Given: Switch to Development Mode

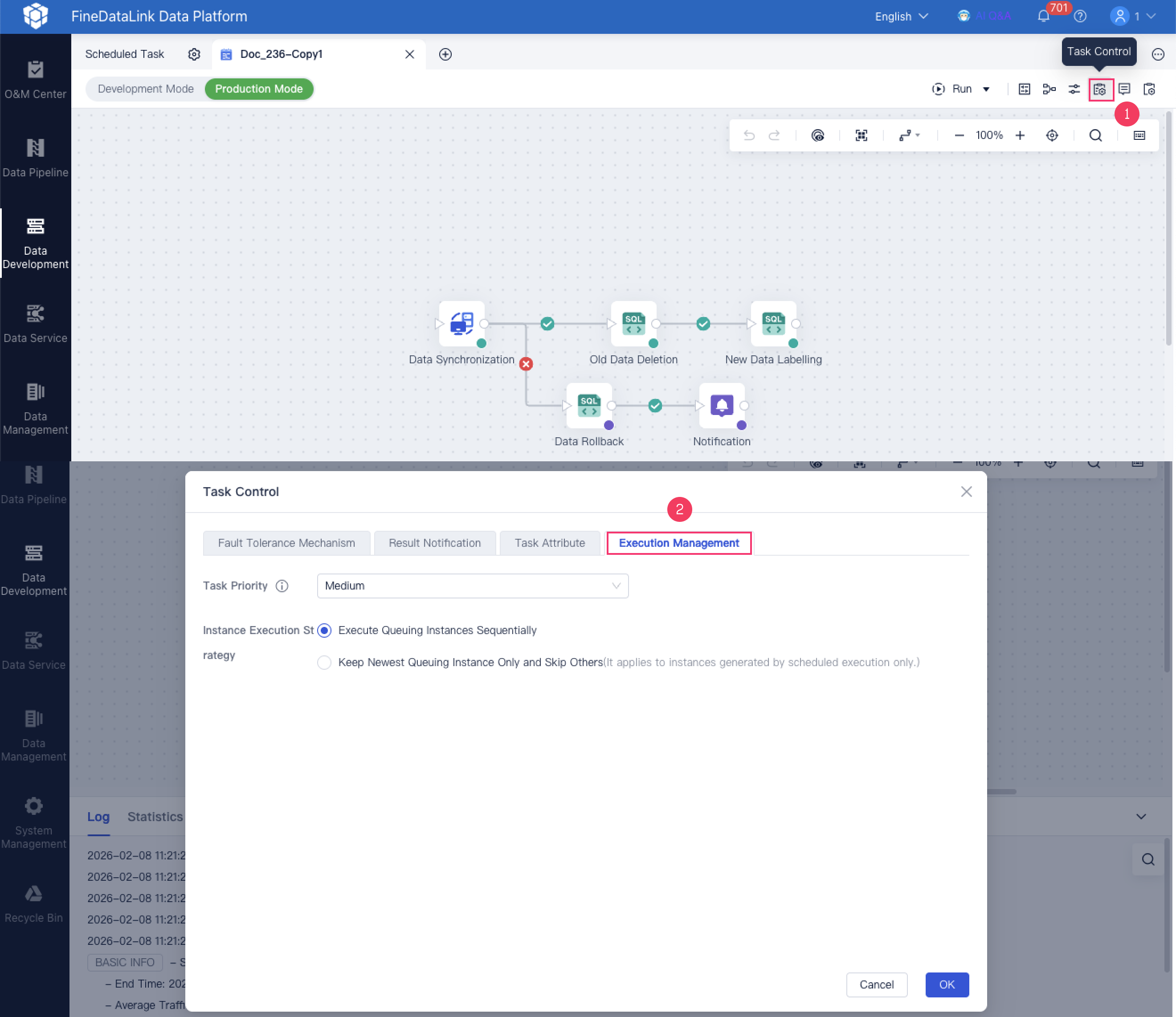Looking at the screenshot, I should [x=145, y=89].
